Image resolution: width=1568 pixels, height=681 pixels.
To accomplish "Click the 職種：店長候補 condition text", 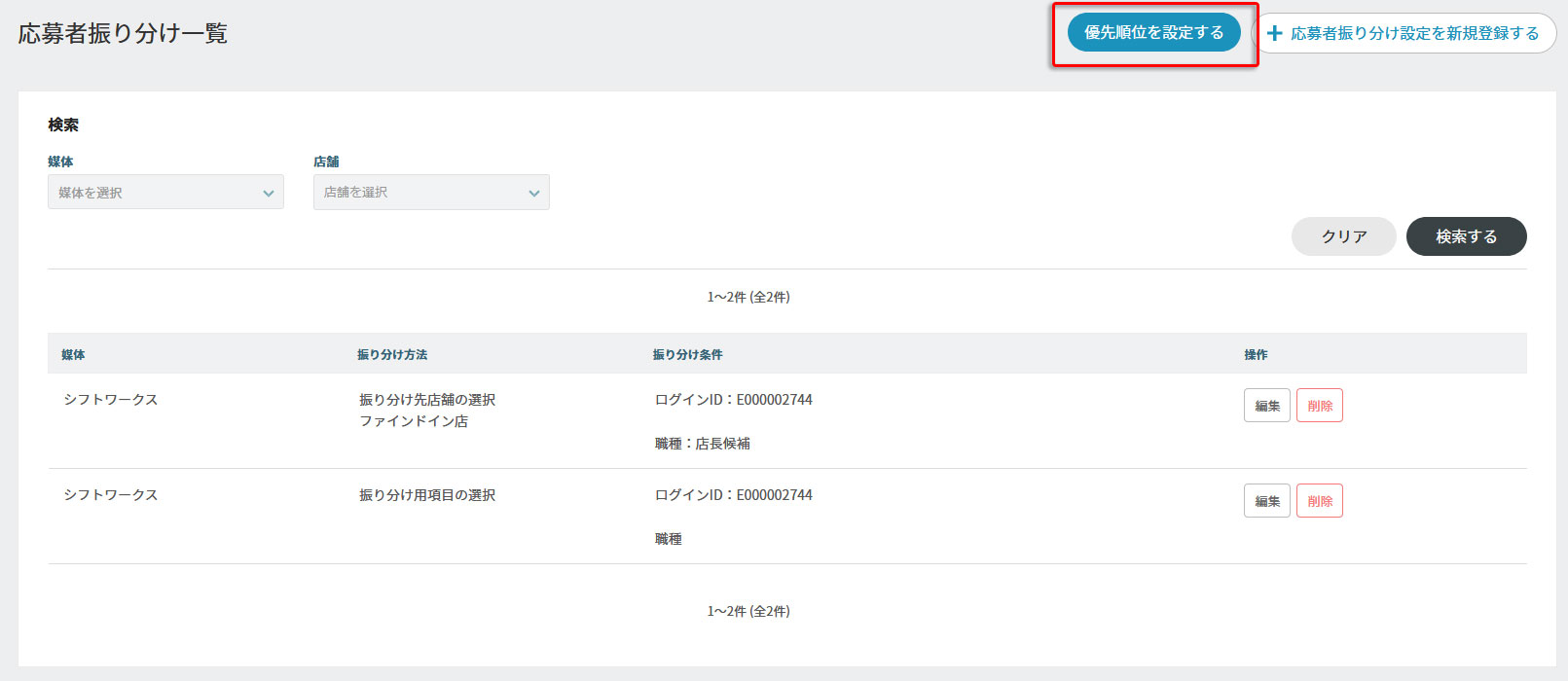I will 702,444.
